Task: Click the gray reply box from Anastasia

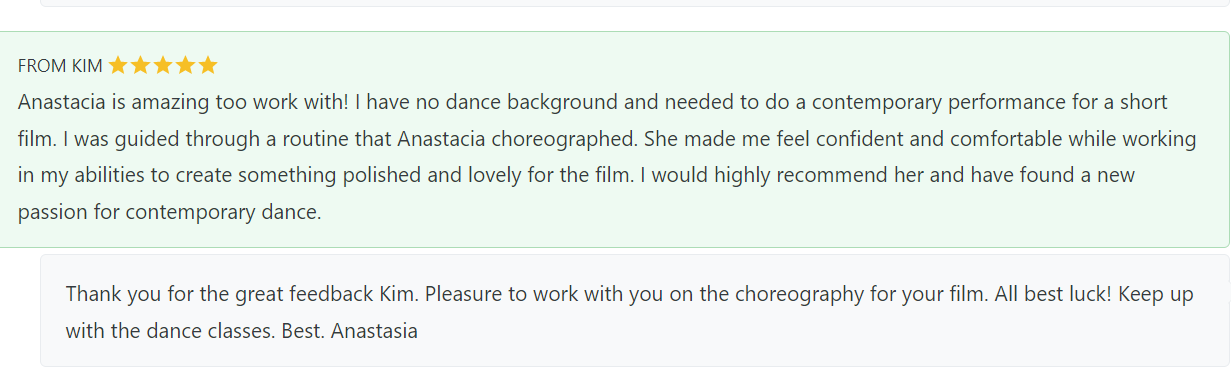Action: pyautogui.click(x=634, y=310)
